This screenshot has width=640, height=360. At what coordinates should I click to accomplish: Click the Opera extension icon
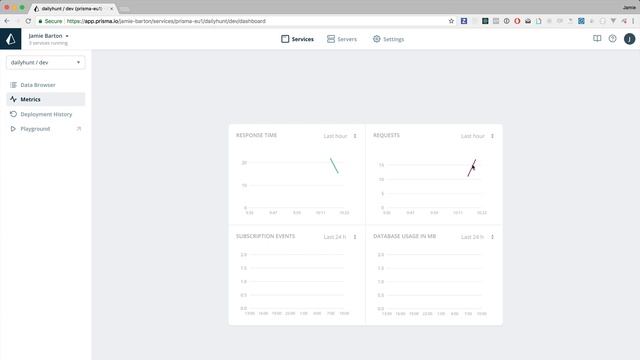(x=517, y=21)
